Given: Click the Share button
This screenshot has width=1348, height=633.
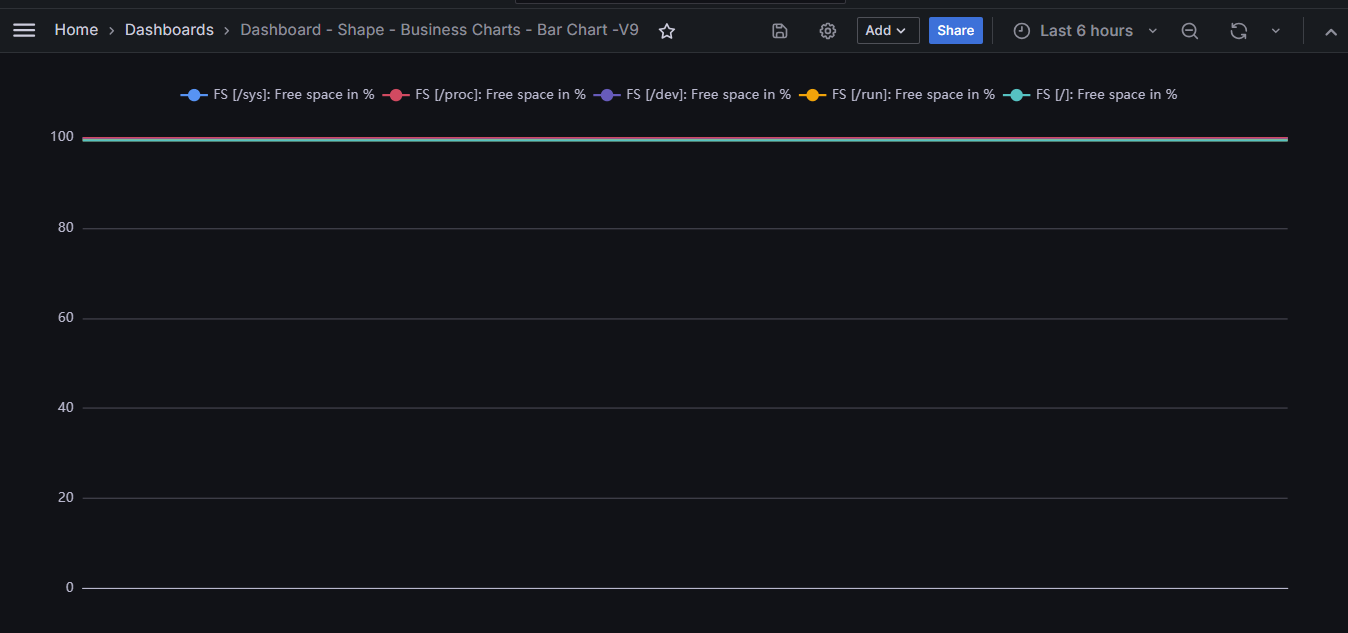Looking at the screenshot, I should (x=955, y=31).
